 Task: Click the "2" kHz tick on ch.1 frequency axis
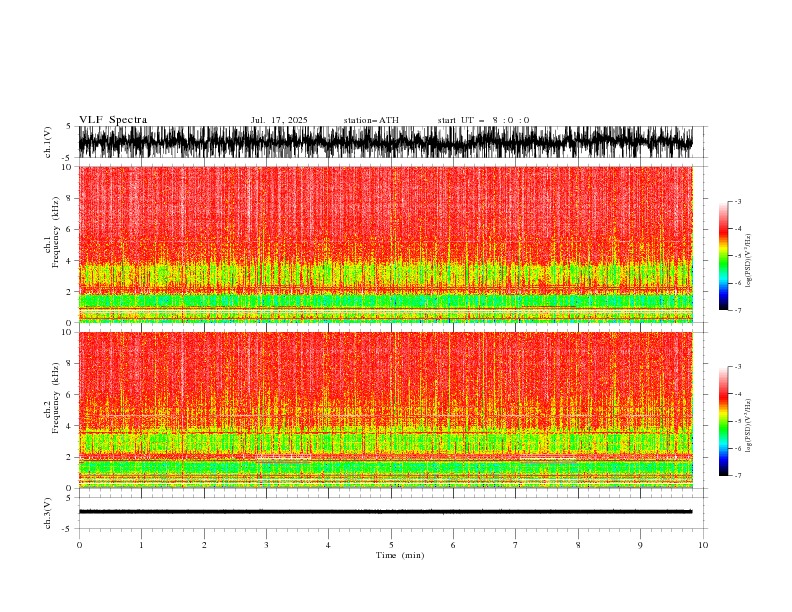pos(69,292)
